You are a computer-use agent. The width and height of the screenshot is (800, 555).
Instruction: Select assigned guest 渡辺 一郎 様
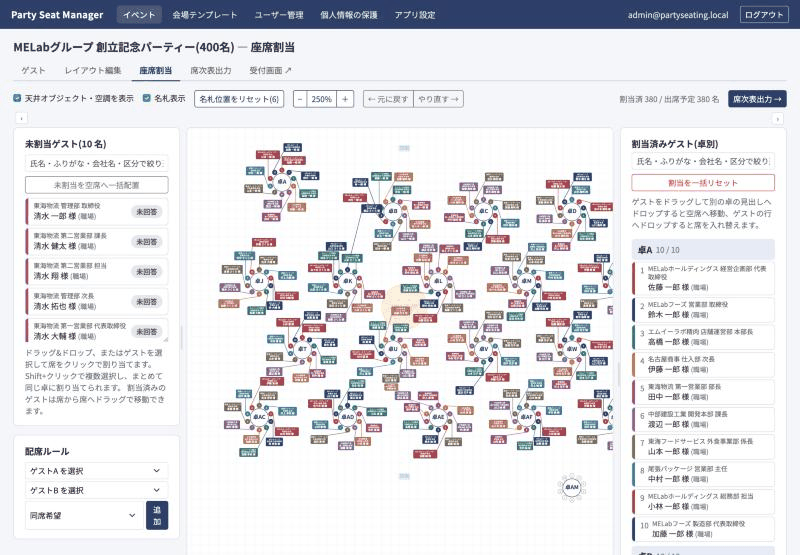[x=703, y=419]
